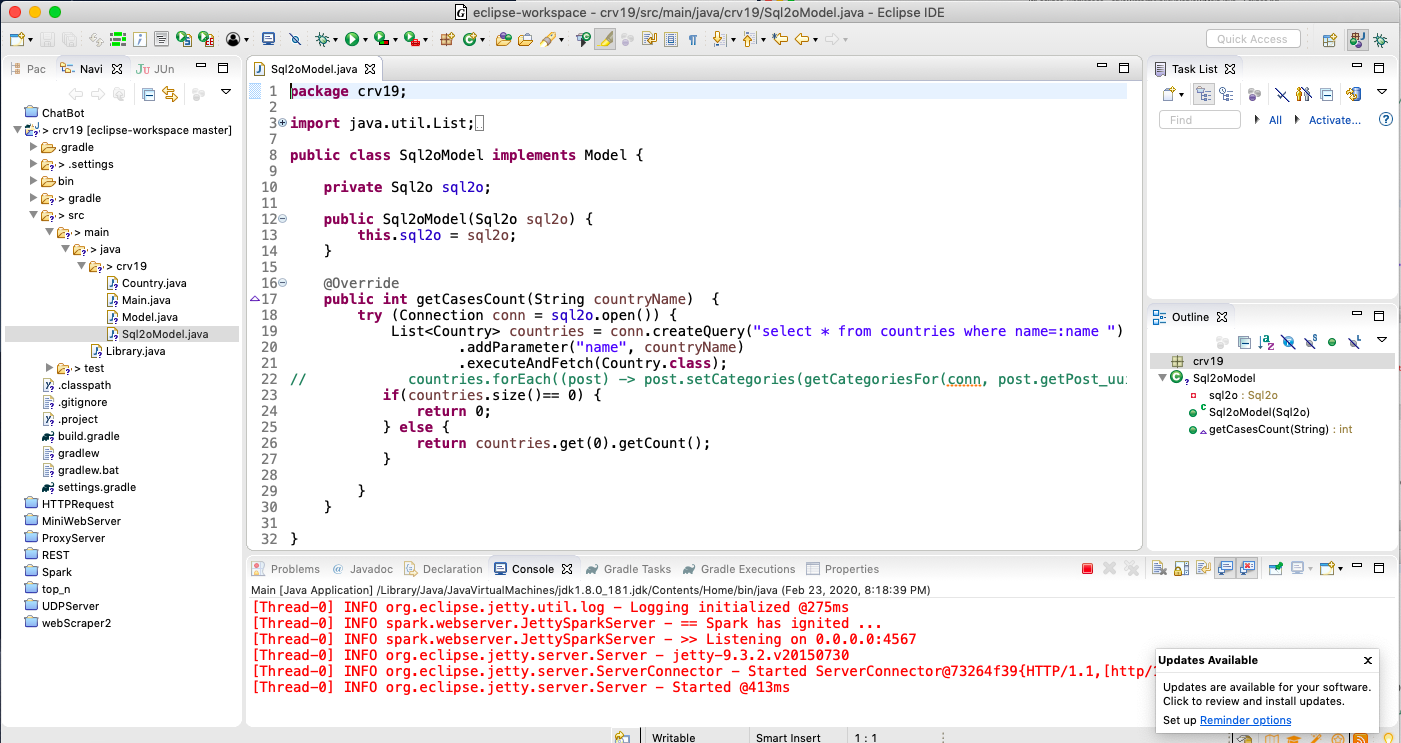The width and height of the screenshot is (1401, 743).
Task: Open the Declaration tab
Action: [444, 569]
